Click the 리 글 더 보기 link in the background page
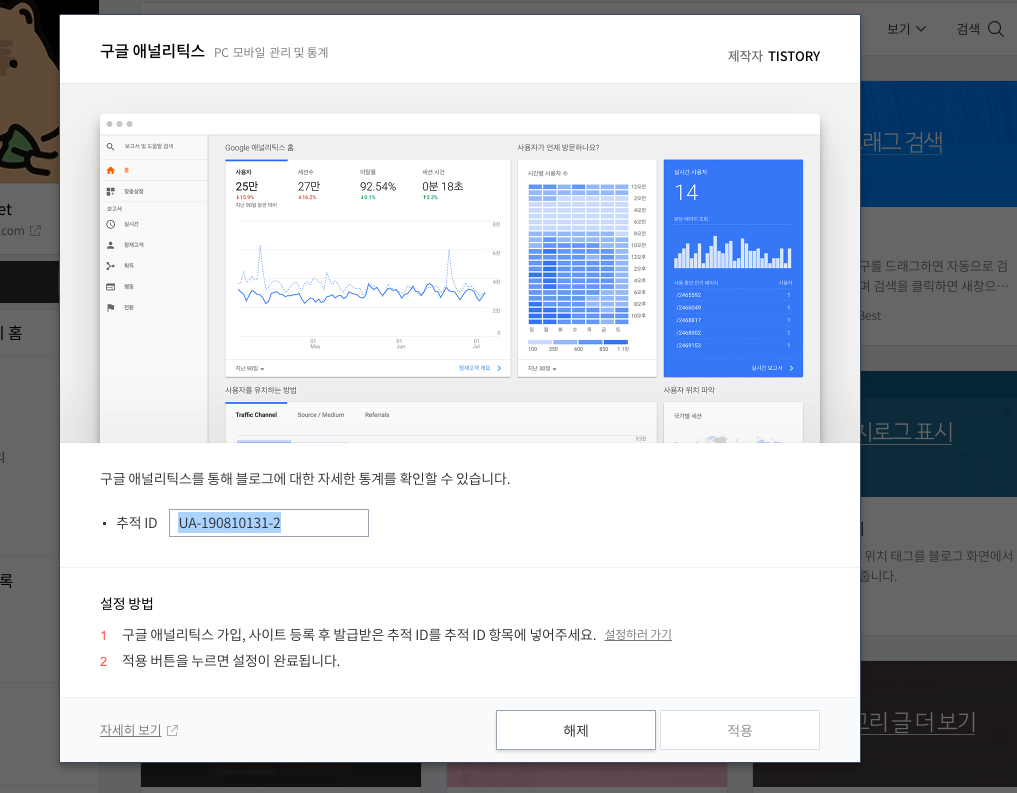Screen dimensions: 1017x793 (917, 722)
